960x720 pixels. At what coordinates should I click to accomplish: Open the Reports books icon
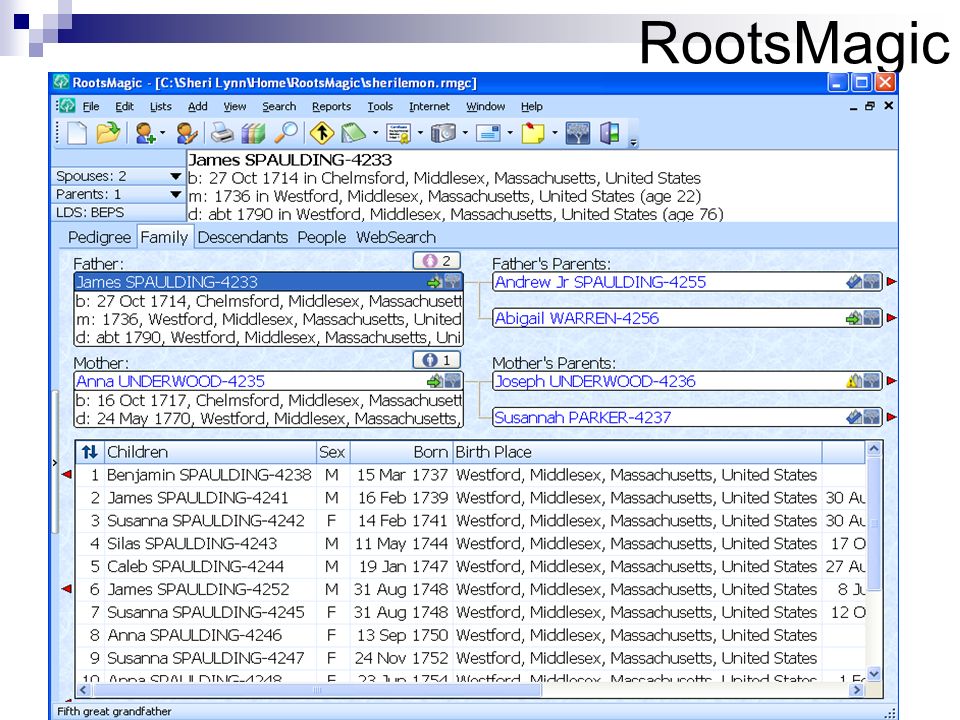coord(253,133)
